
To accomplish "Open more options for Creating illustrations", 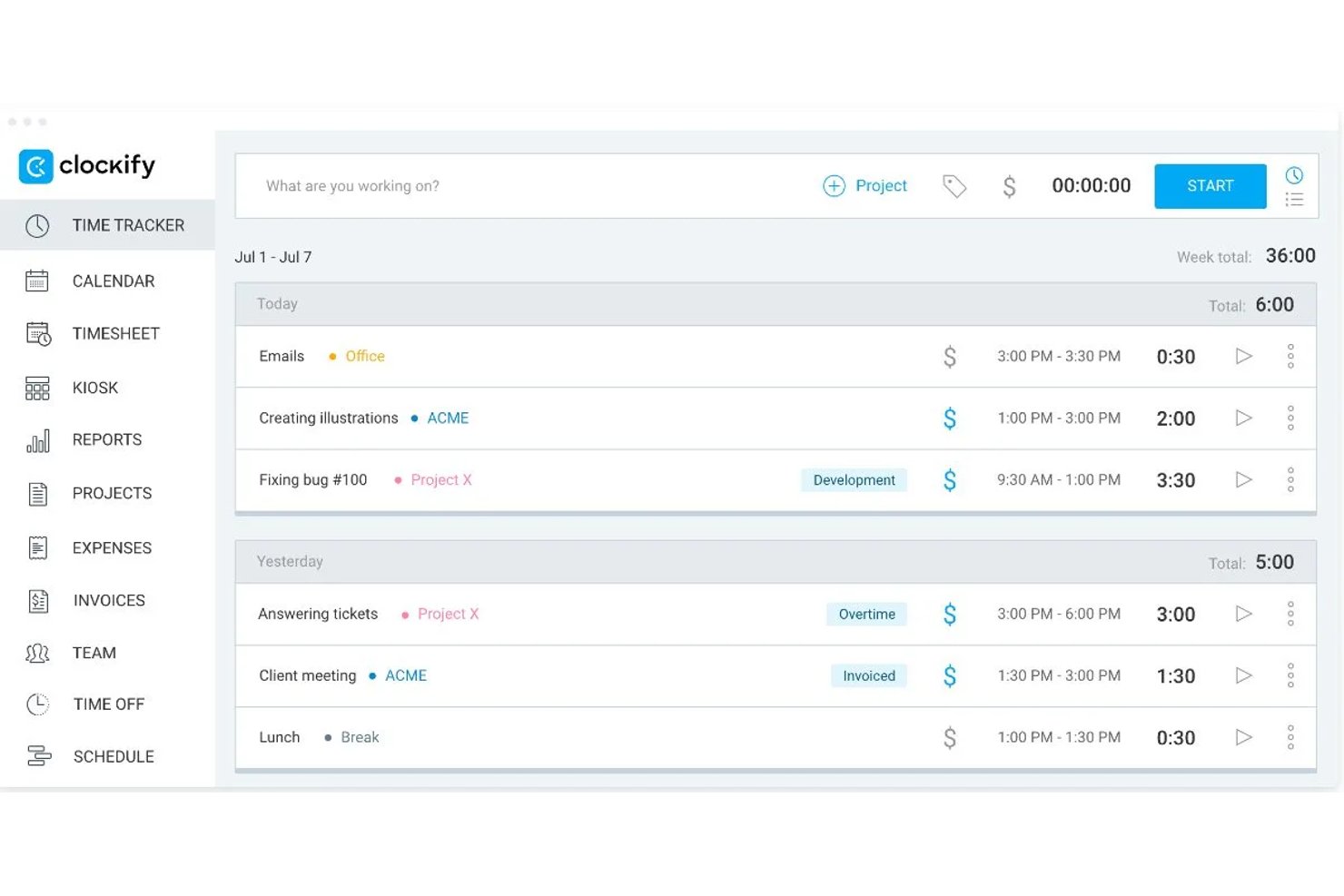I will point(1290,418).
